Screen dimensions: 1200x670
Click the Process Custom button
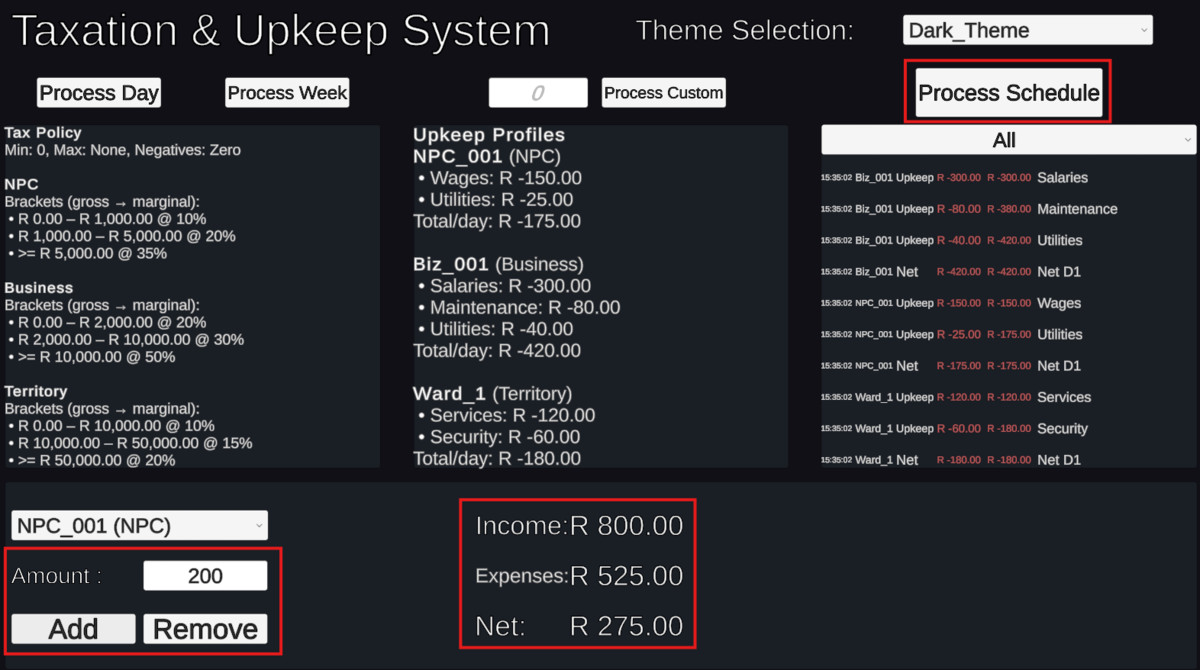coord(663,92)
